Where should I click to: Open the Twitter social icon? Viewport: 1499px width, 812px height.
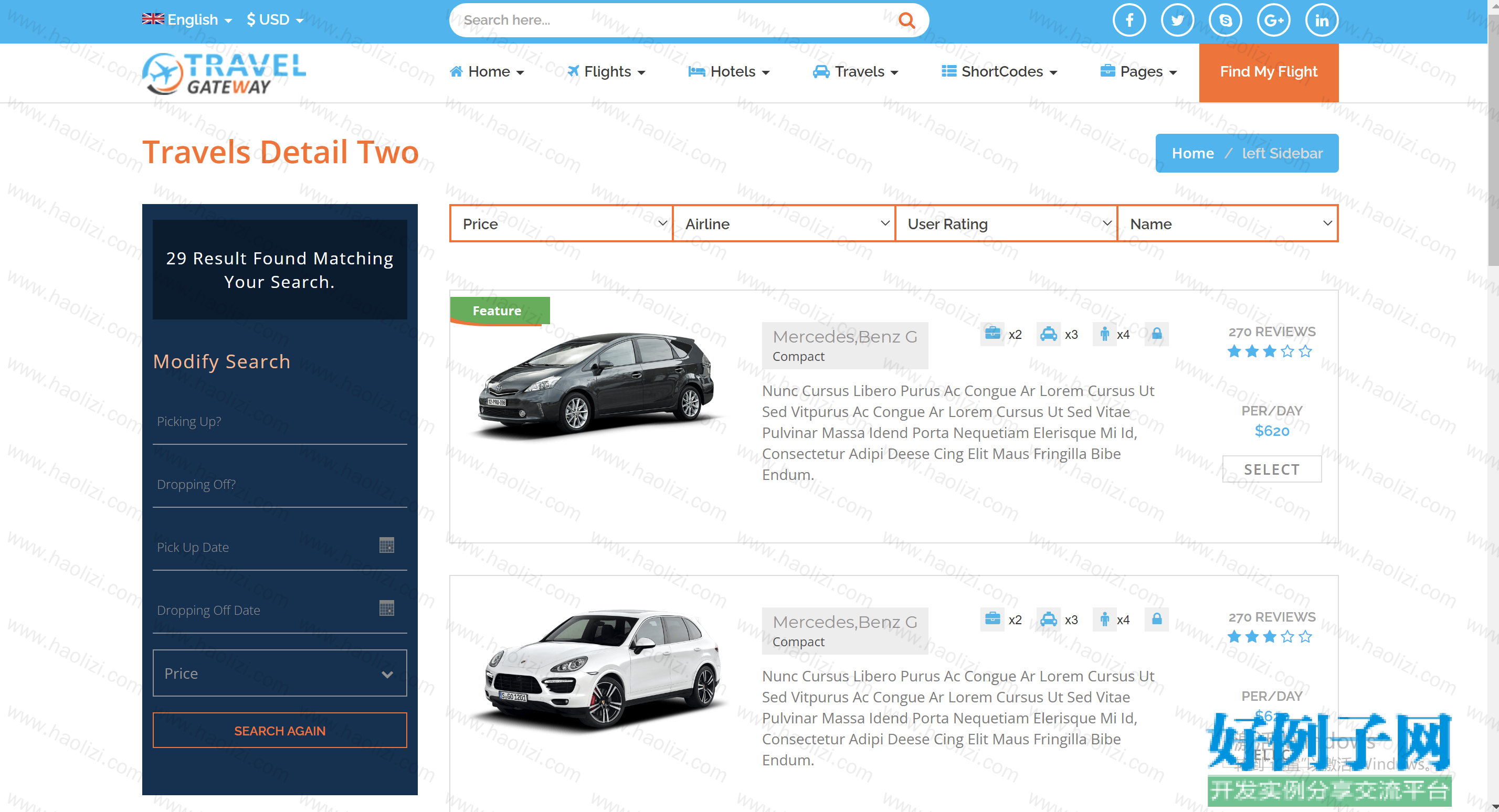[x=1177, y=20]
